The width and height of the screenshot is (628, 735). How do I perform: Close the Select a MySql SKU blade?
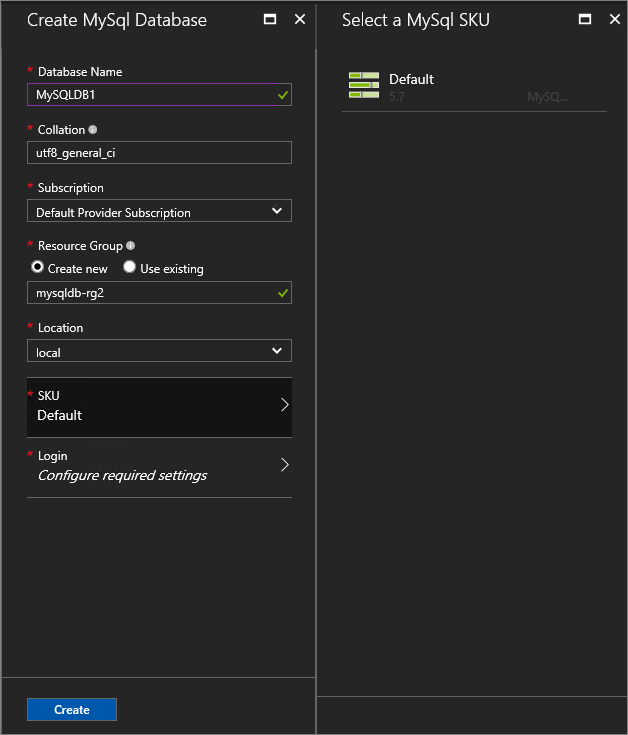click(x=615, y=19)
